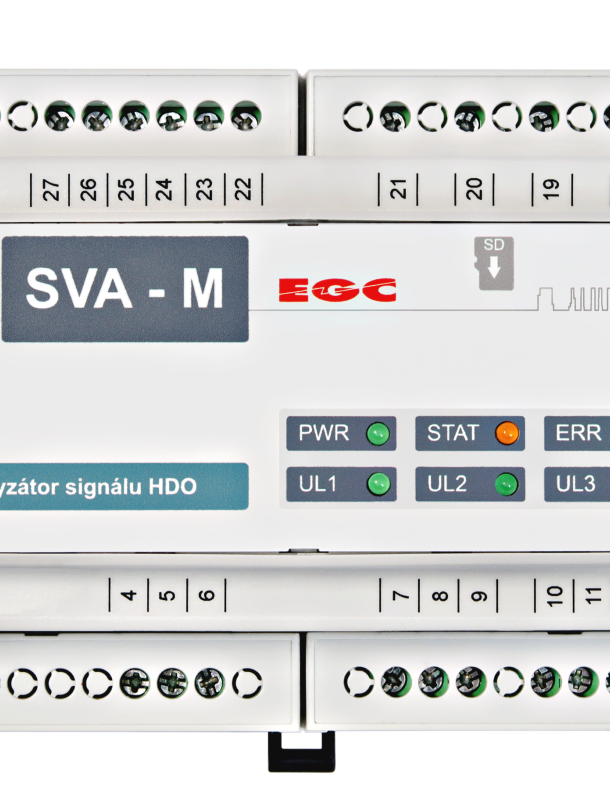Click terminal number 27

tap(50, 189)
